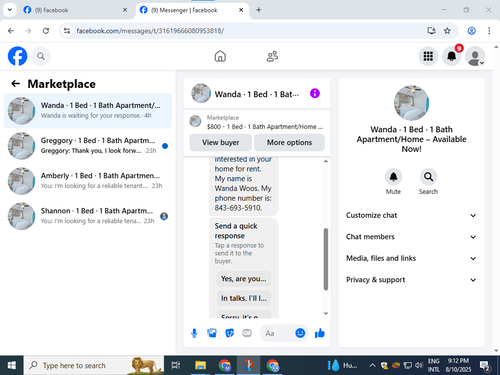The image size is (500, 375).
Task: Click scroll-down arrow of chat scrollbar
Action: tap(326, 313)
